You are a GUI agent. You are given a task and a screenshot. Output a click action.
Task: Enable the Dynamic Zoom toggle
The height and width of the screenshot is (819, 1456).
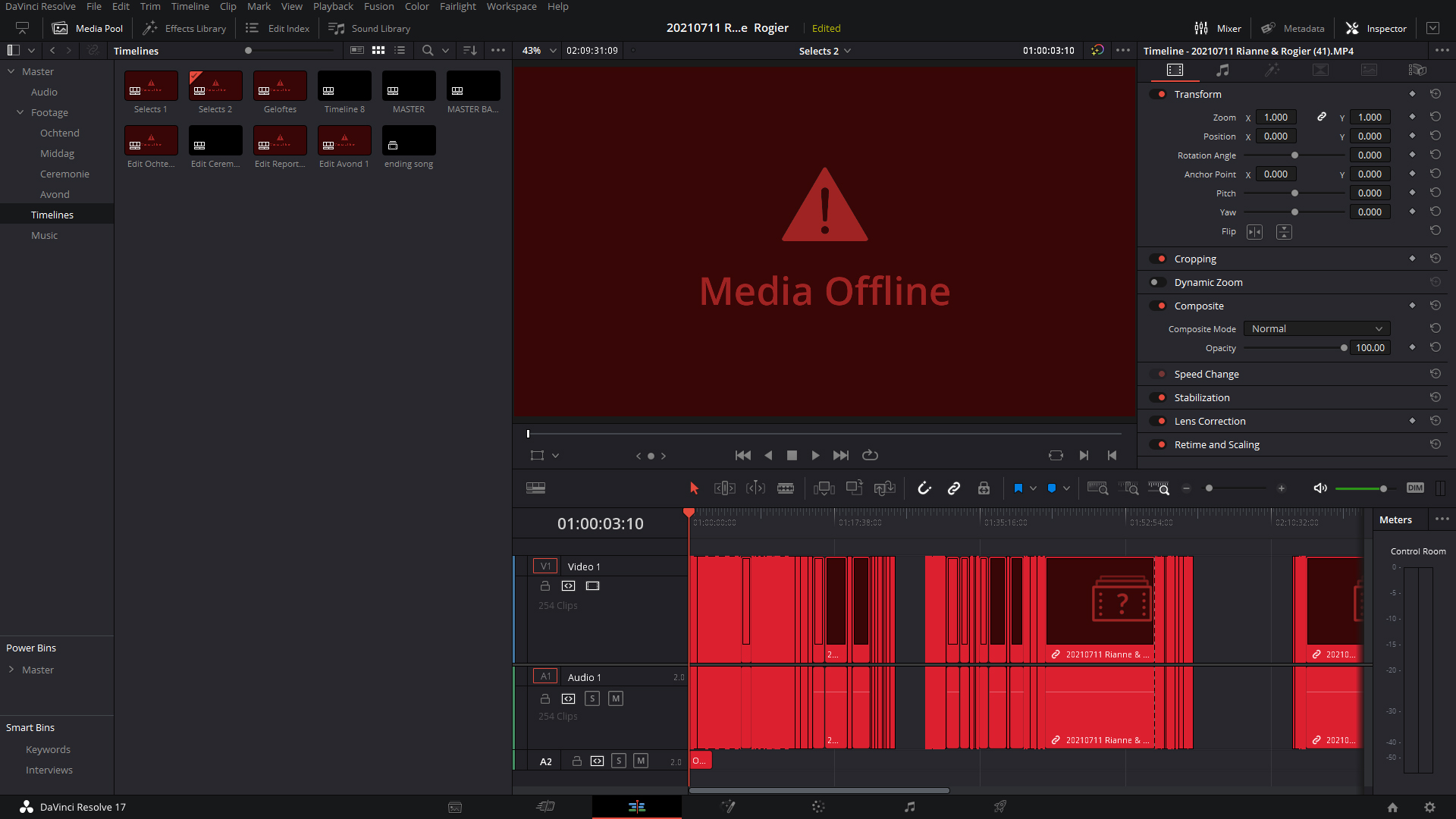point(1158,282)
